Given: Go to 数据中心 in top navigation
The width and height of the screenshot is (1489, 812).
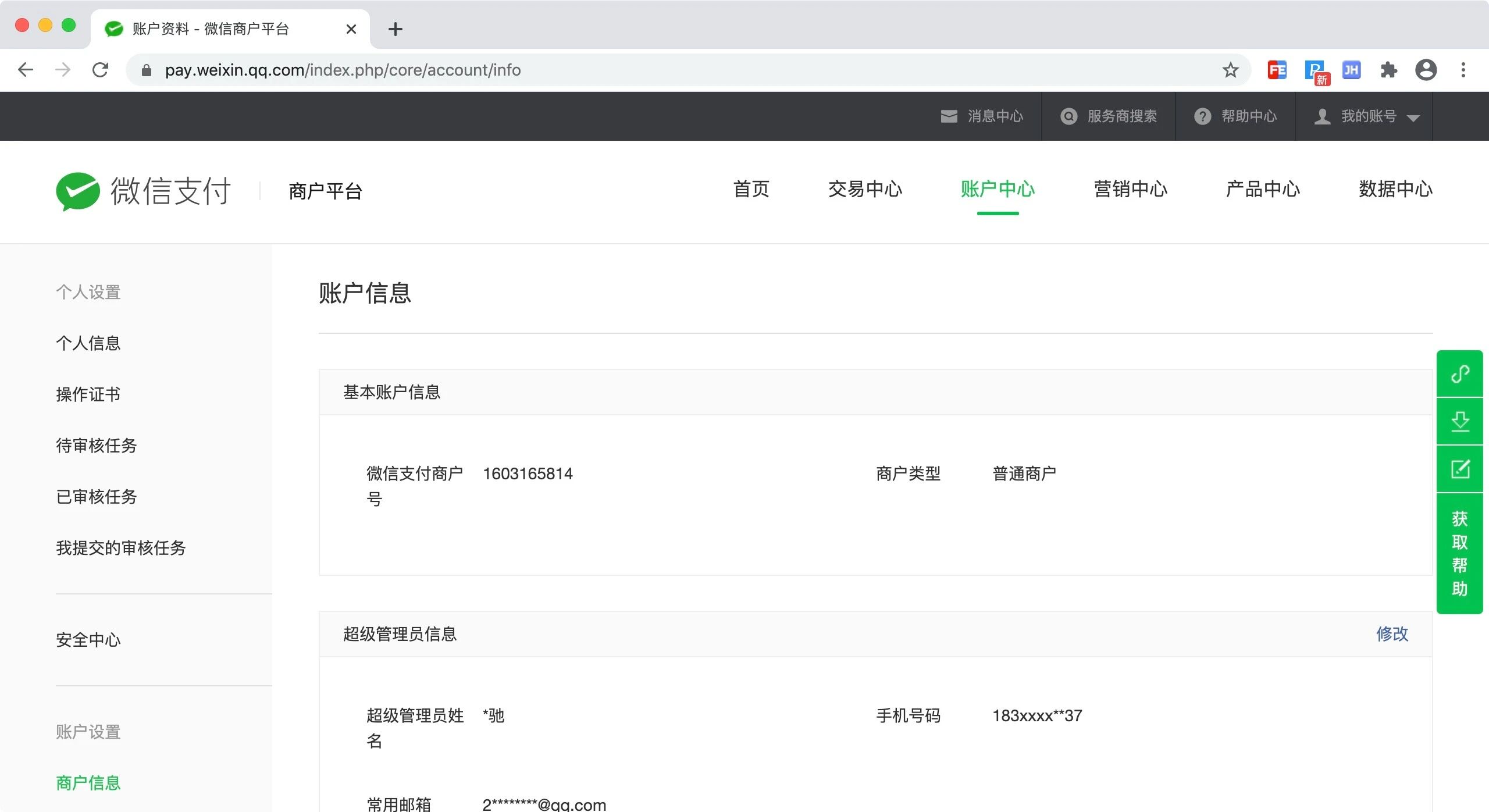Looking at the screenshot, I should point(1395,189).
